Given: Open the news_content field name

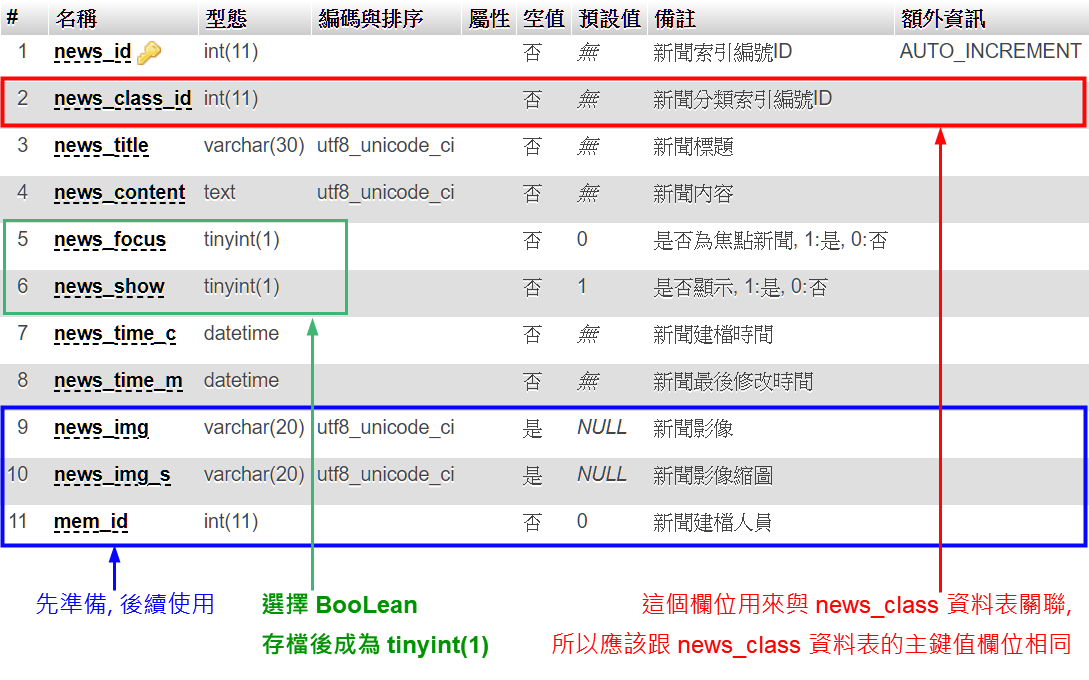Looking at the screenshot, I should [119, 193].
